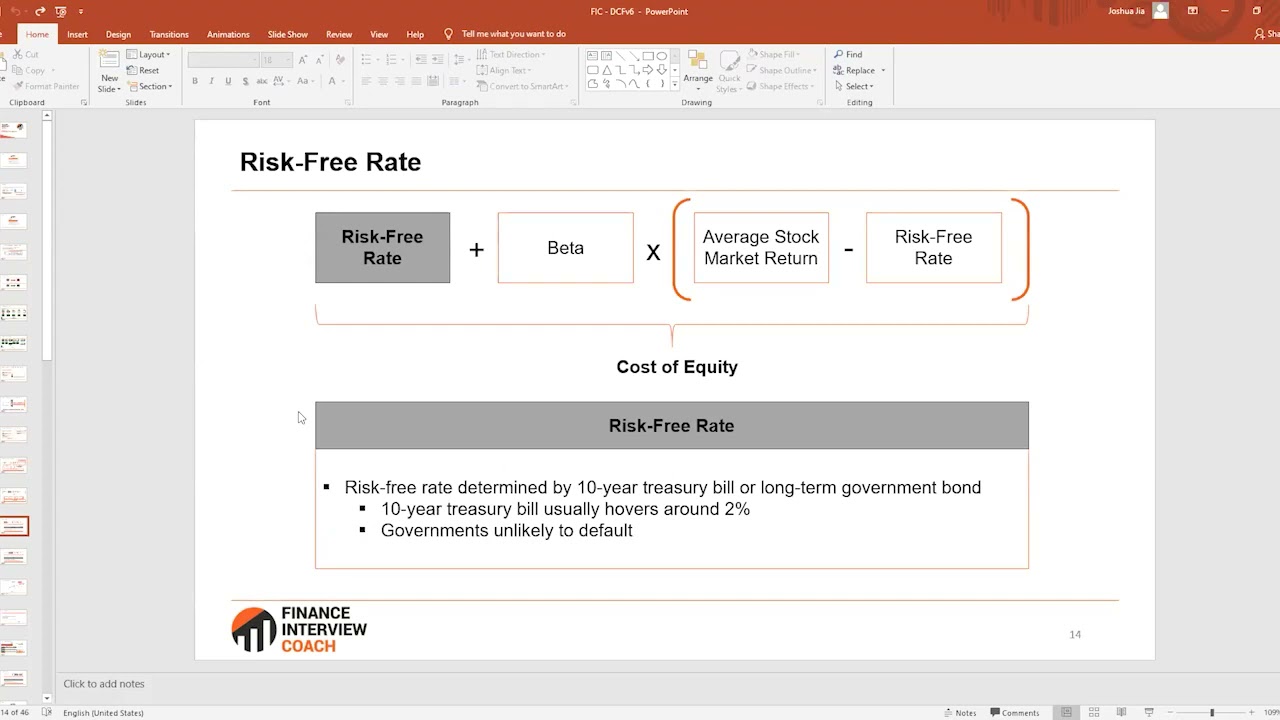Insert a text box shape
Screen dimensions: 1280x720
point(592,56)
